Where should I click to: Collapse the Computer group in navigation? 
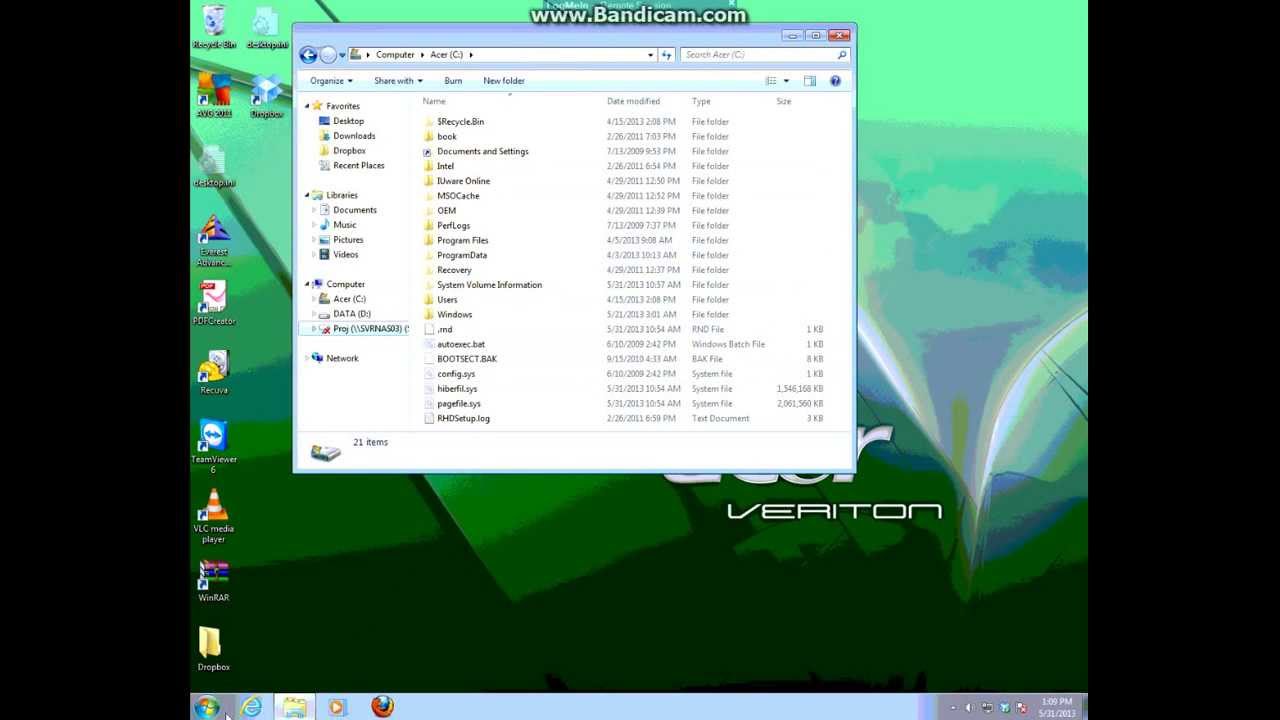pyautogui.click(x=308, y=284)
